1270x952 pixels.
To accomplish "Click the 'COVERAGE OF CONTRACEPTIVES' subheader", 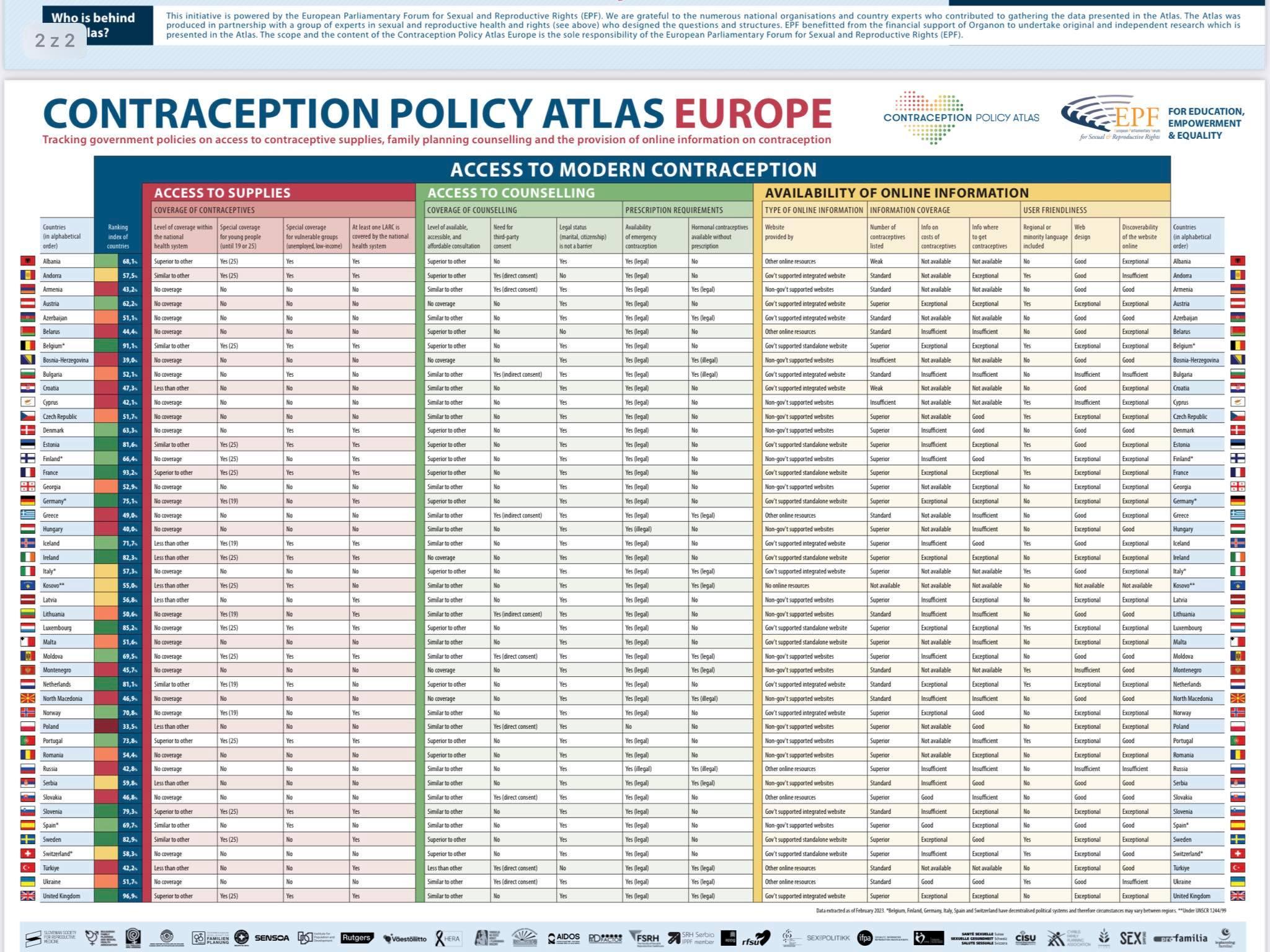I will click(283, 210).
